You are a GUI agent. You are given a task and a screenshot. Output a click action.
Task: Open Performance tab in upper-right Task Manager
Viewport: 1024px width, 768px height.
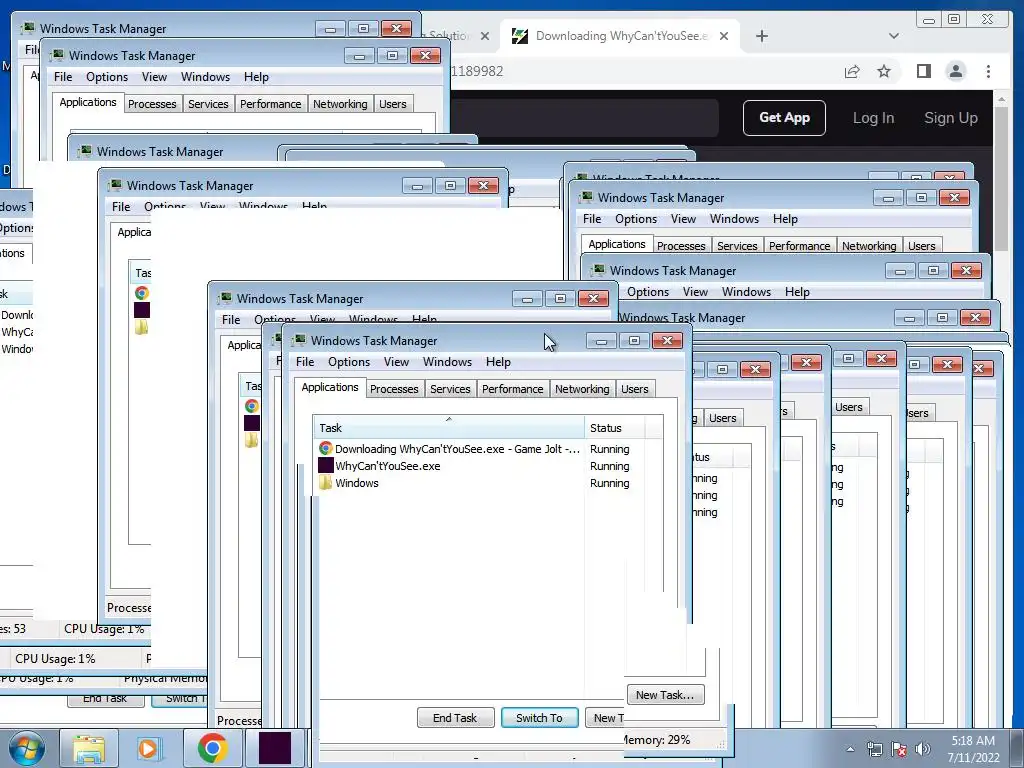799,246
